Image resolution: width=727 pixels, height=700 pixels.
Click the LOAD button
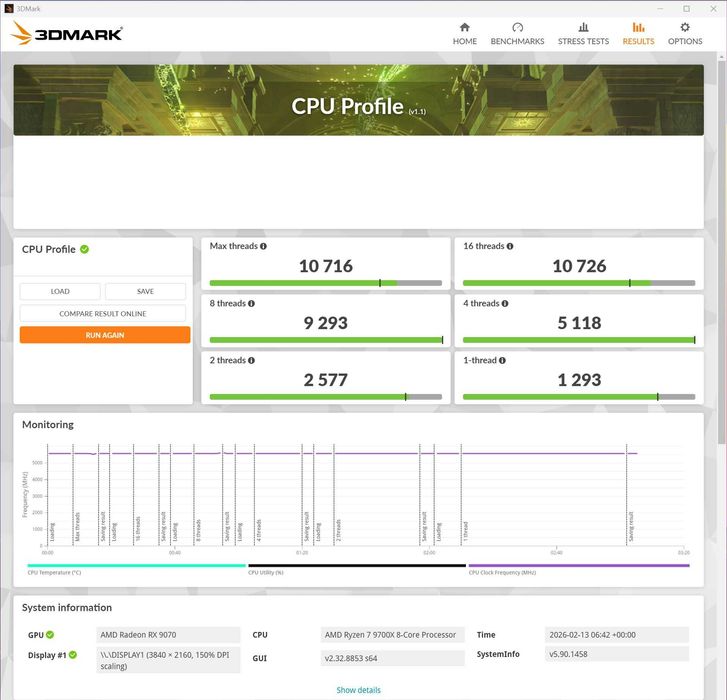tap(60, 291)
